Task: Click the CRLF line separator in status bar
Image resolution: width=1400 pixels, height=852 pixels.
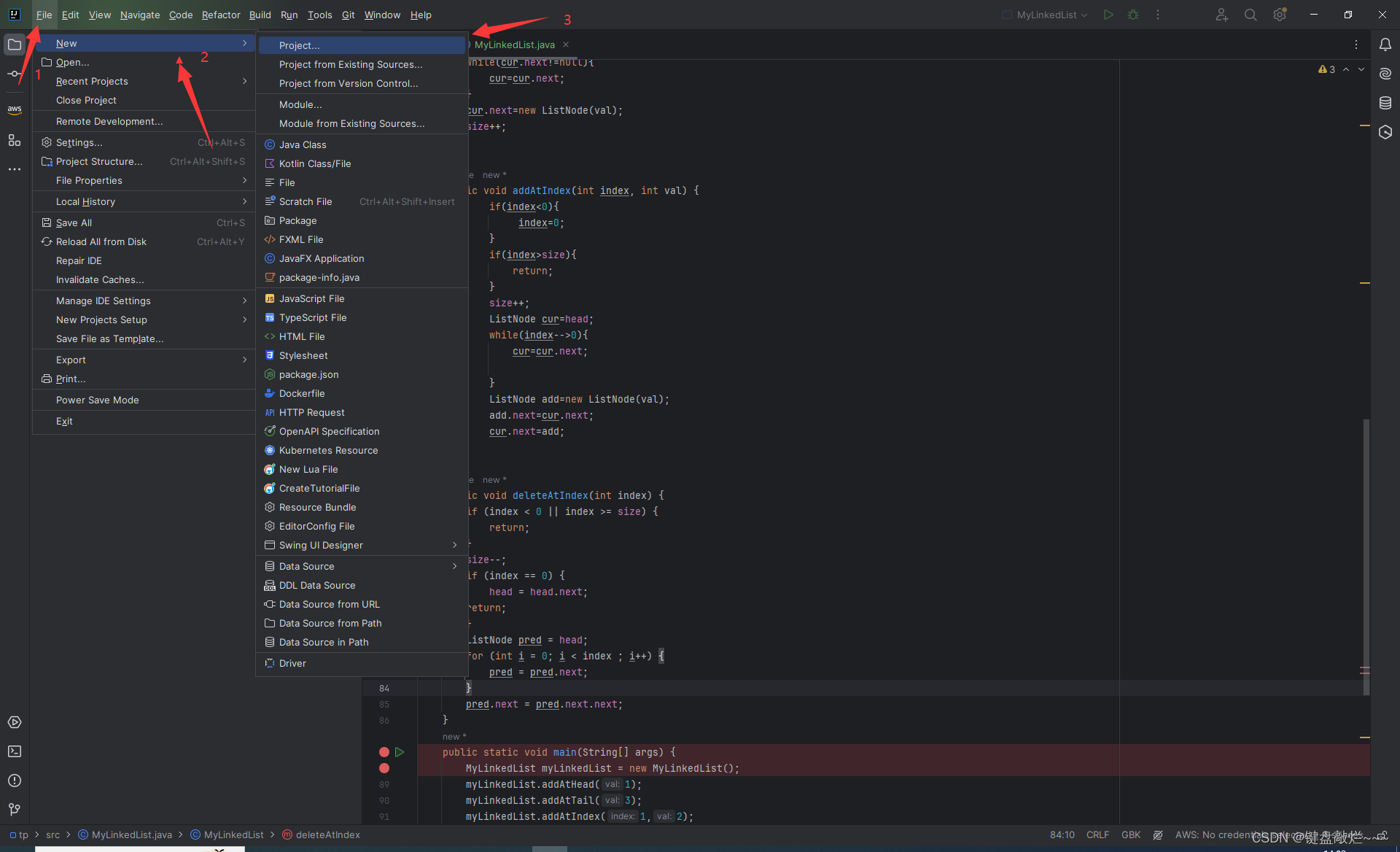Action: (x=1097, y=834)
